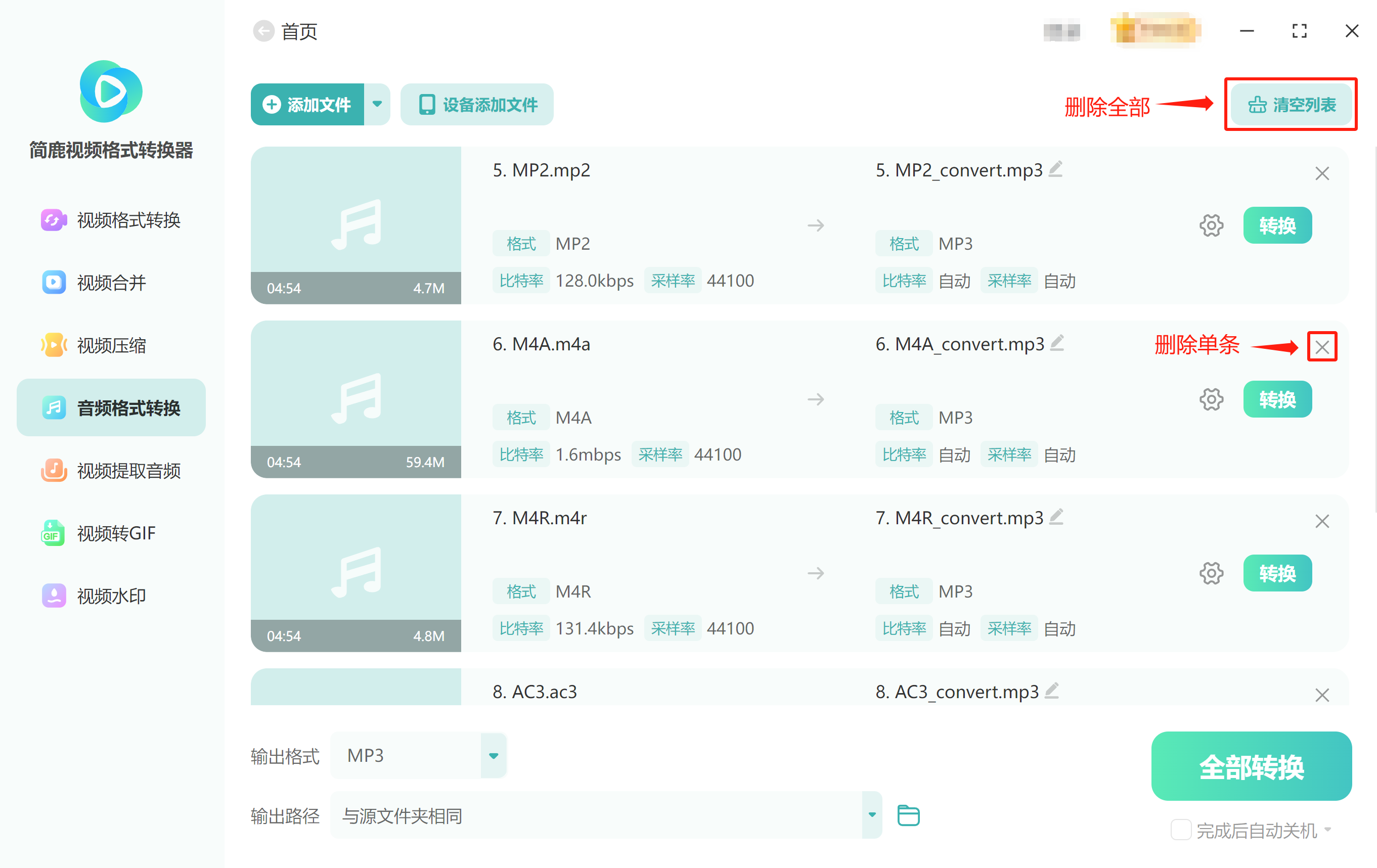The width and height of the screenshot is (1377, 868).
Task: Click the 全部转换 button
Action: coord(1251,766)
